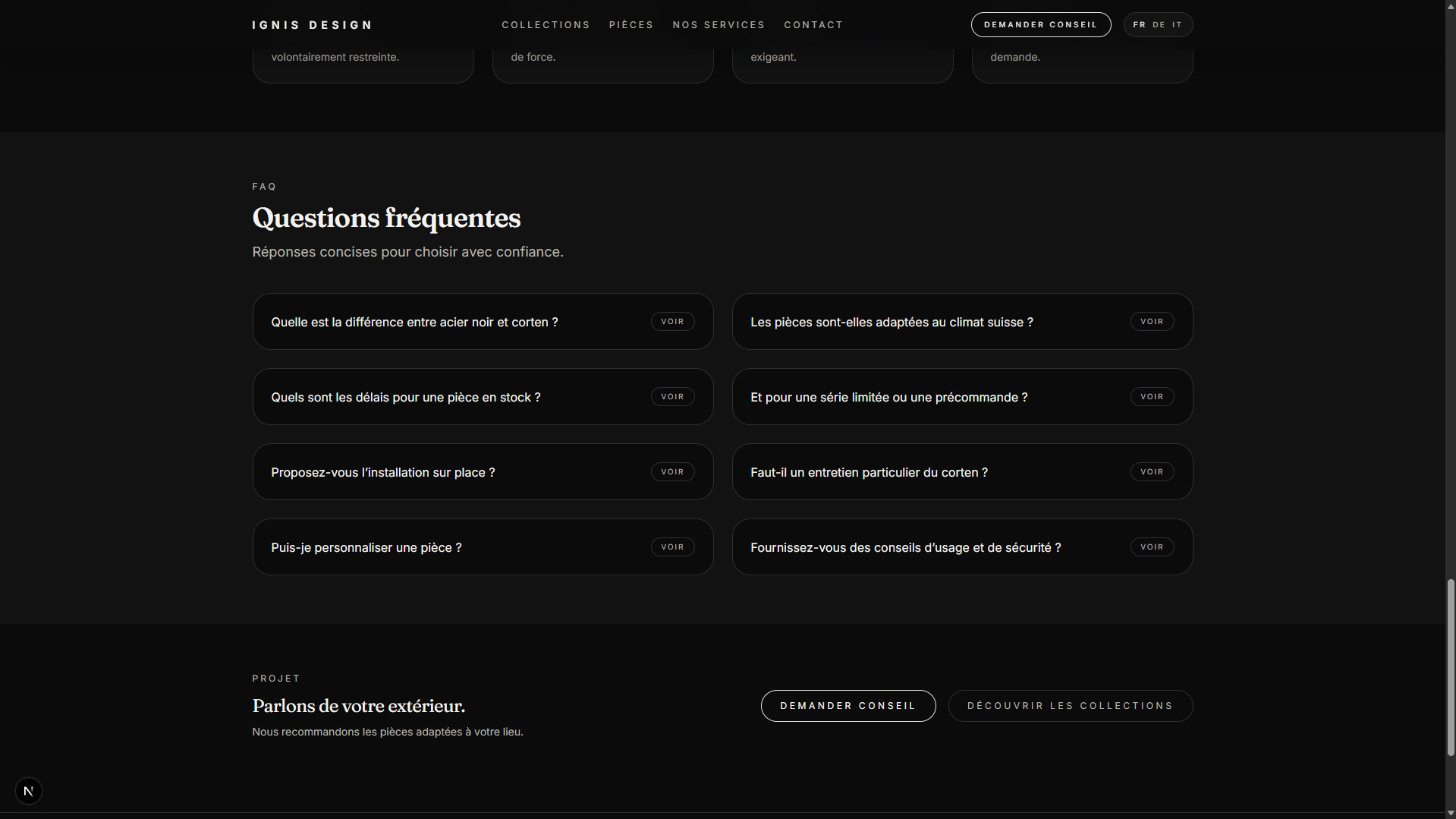Go to the Pièces nav link
Screen dimensions: 1456x819
(631, 25)
